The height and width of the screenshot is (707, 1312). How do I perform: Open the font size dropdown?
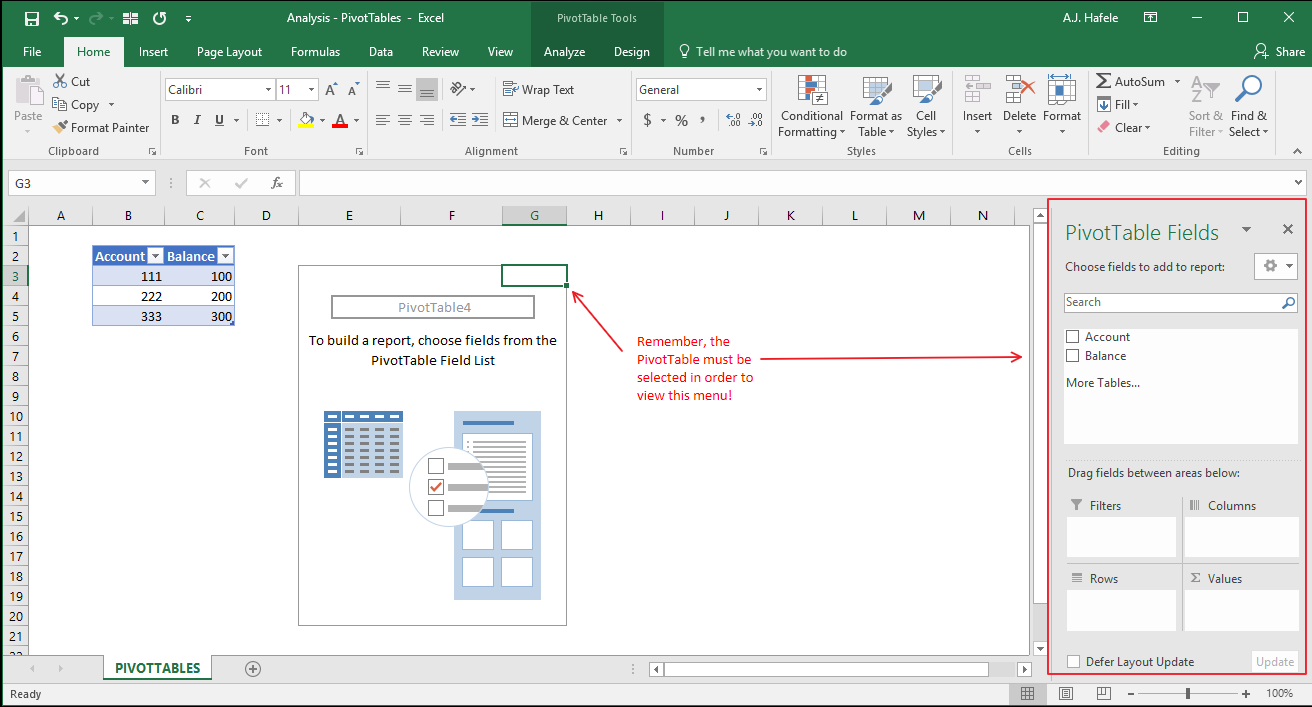(x=312, y=90)
